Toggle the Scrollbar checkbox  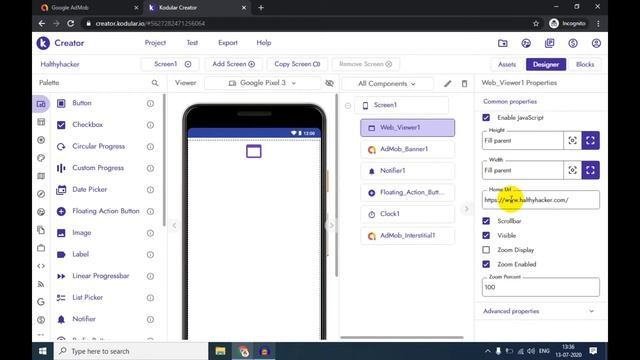pos(486,221)
